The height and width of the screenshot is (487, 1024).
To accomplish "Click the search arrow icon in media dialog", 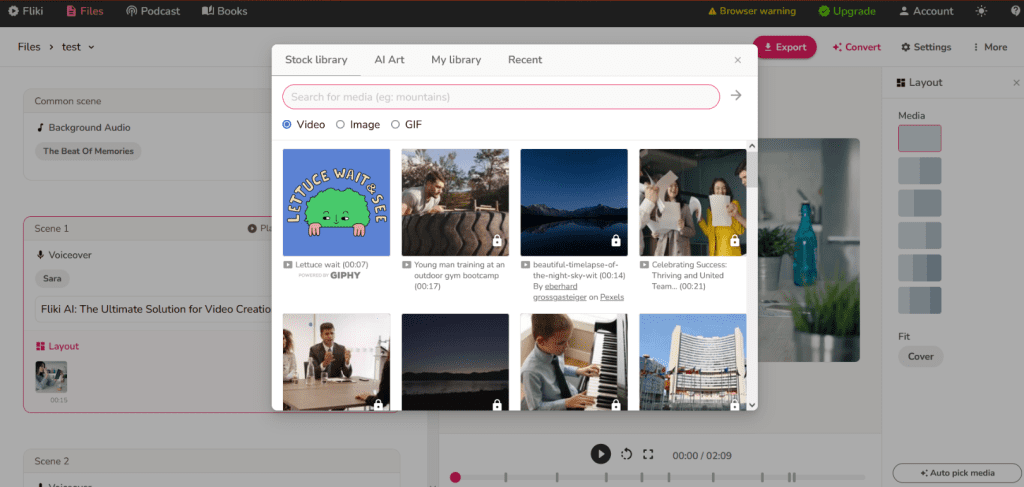I will click(736, 96).
